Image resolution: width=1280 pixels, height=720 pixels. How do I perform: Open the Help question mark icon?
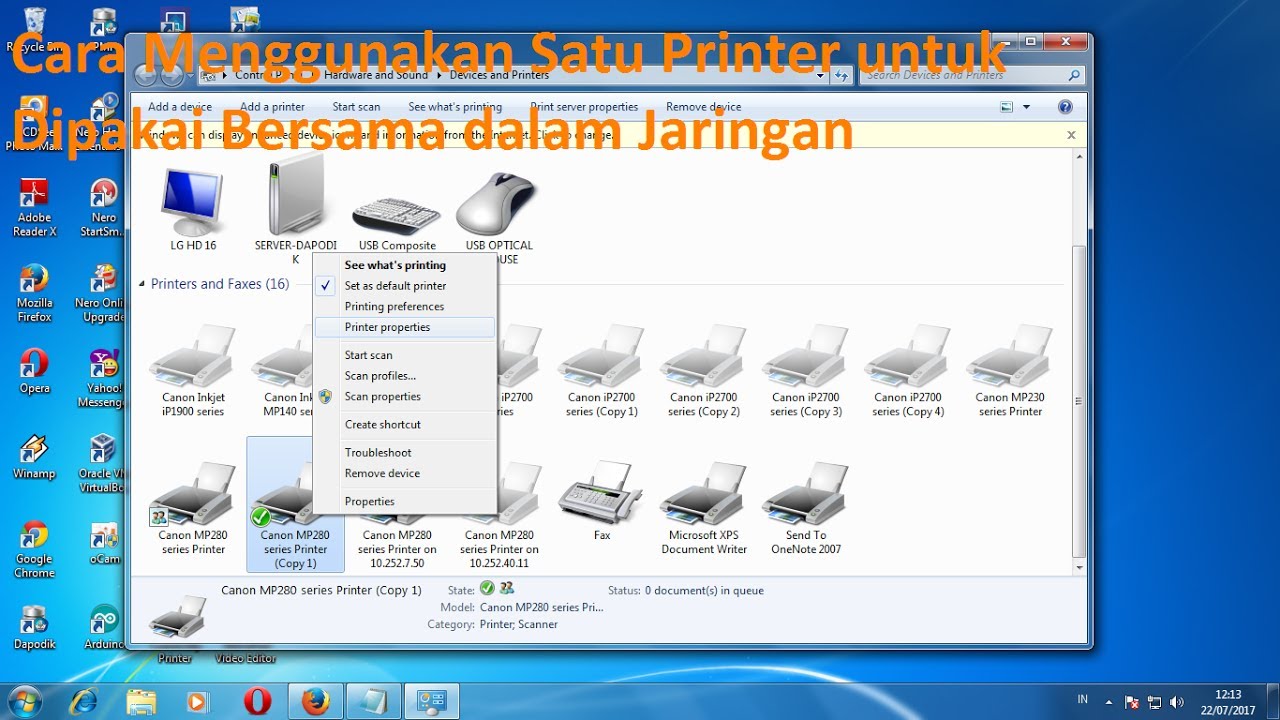[x=1065, y=107]
